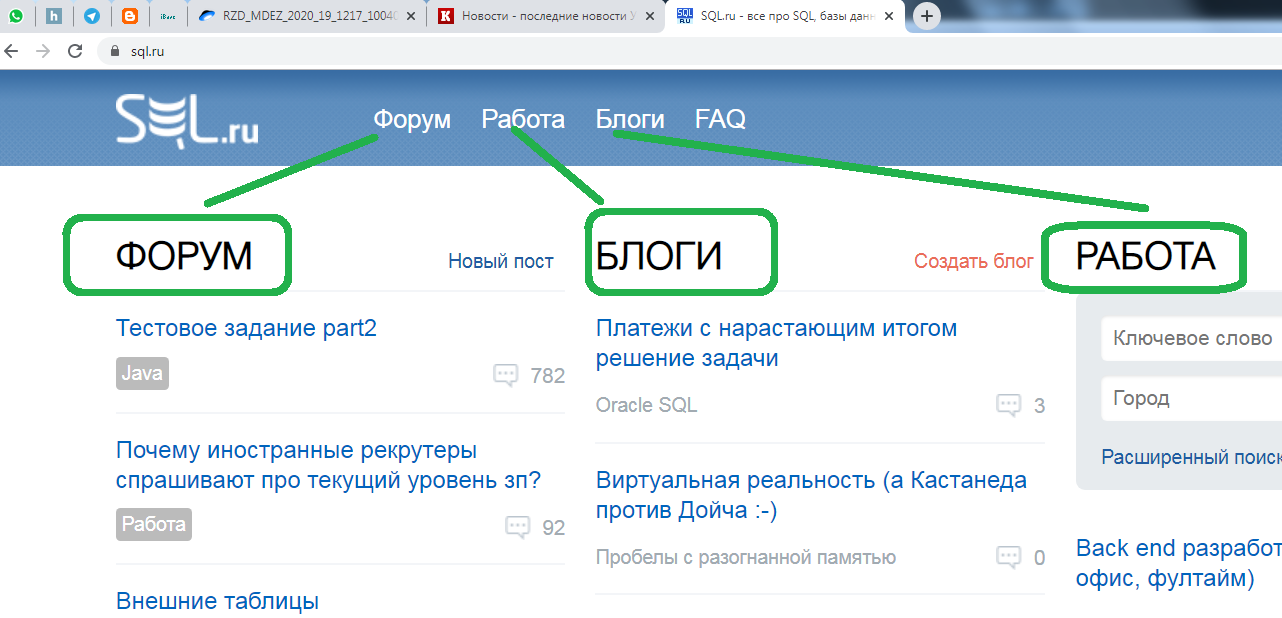Open the Форум menu item
1282x618 pixels.
(412, 119)
